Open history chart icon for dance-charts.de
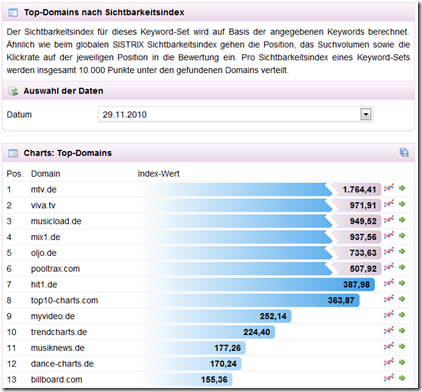The width and height of the screenshot is (422, 392). (389, 362)
